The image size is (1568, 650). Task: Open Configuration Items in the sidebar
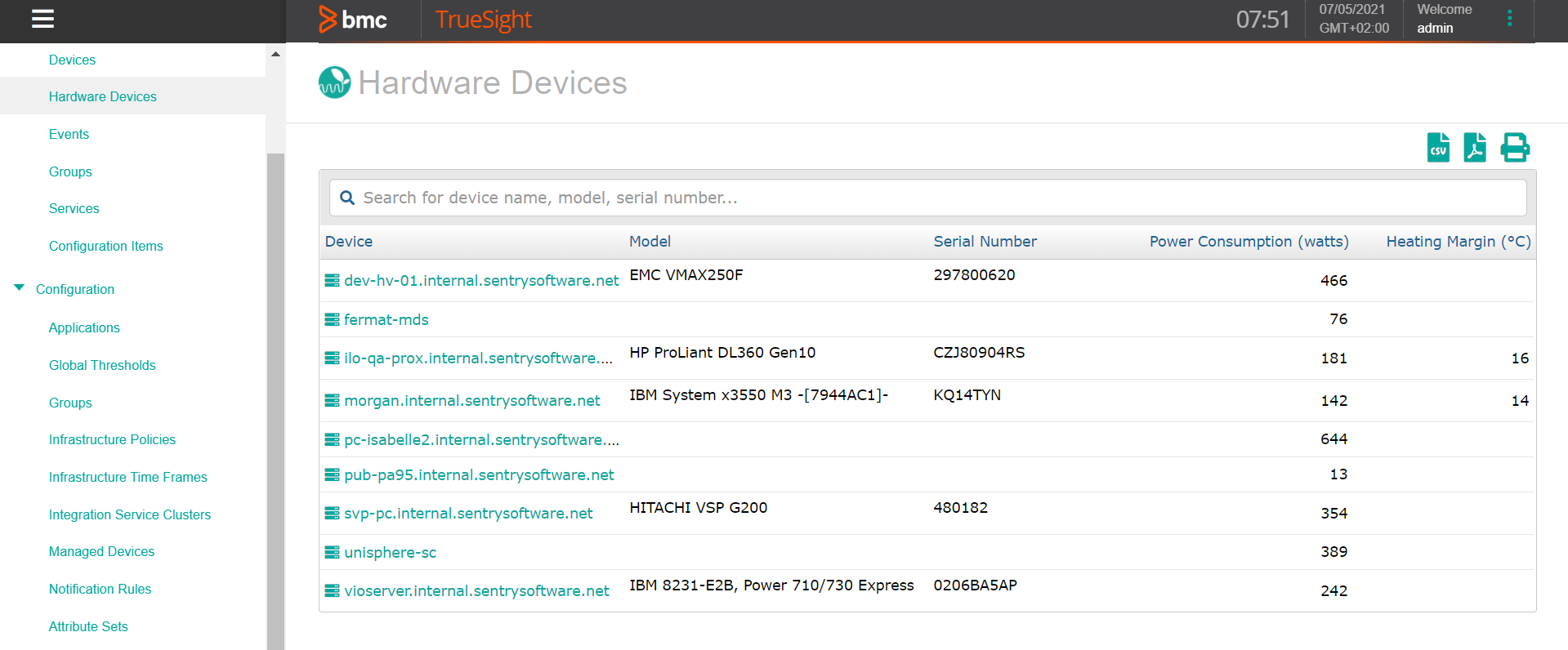pos(106,246)
